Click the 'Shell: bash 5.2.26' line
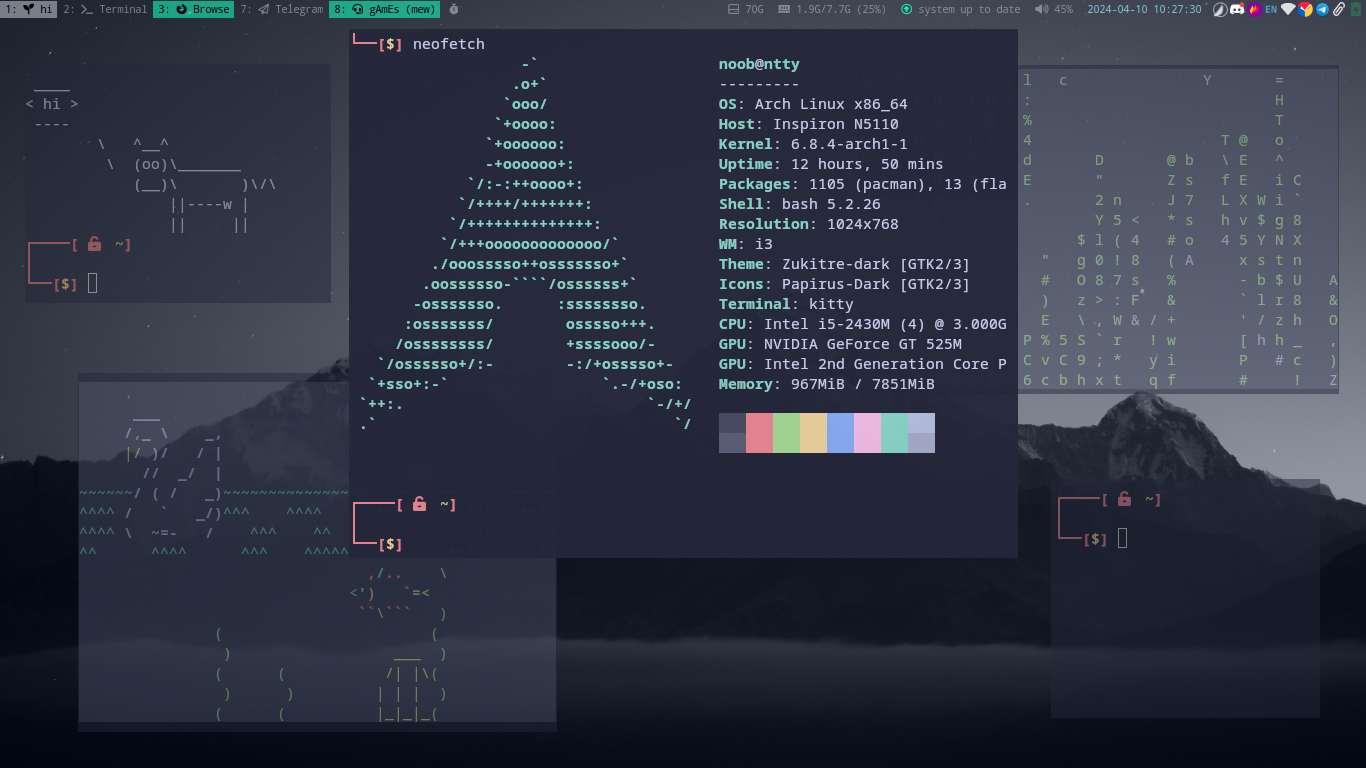 click(799, 204)
